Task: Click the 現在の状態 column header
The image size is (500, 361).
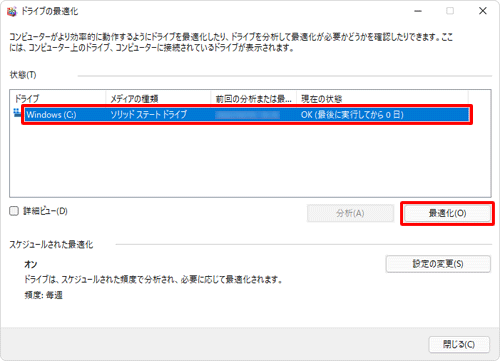Action: [x=382, y=99]
